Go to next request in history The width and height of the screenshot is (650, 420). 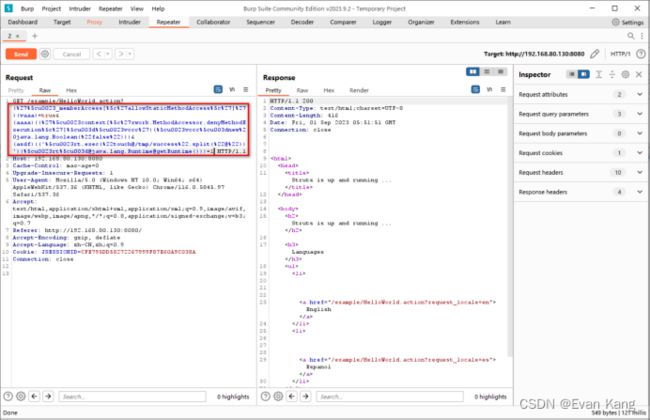tap(121, 54)
